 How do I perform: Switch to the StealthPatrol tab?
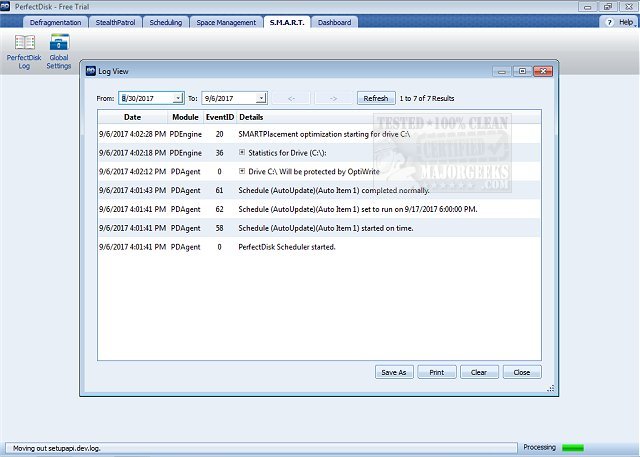pyautogui.click(x=116, y=22)
